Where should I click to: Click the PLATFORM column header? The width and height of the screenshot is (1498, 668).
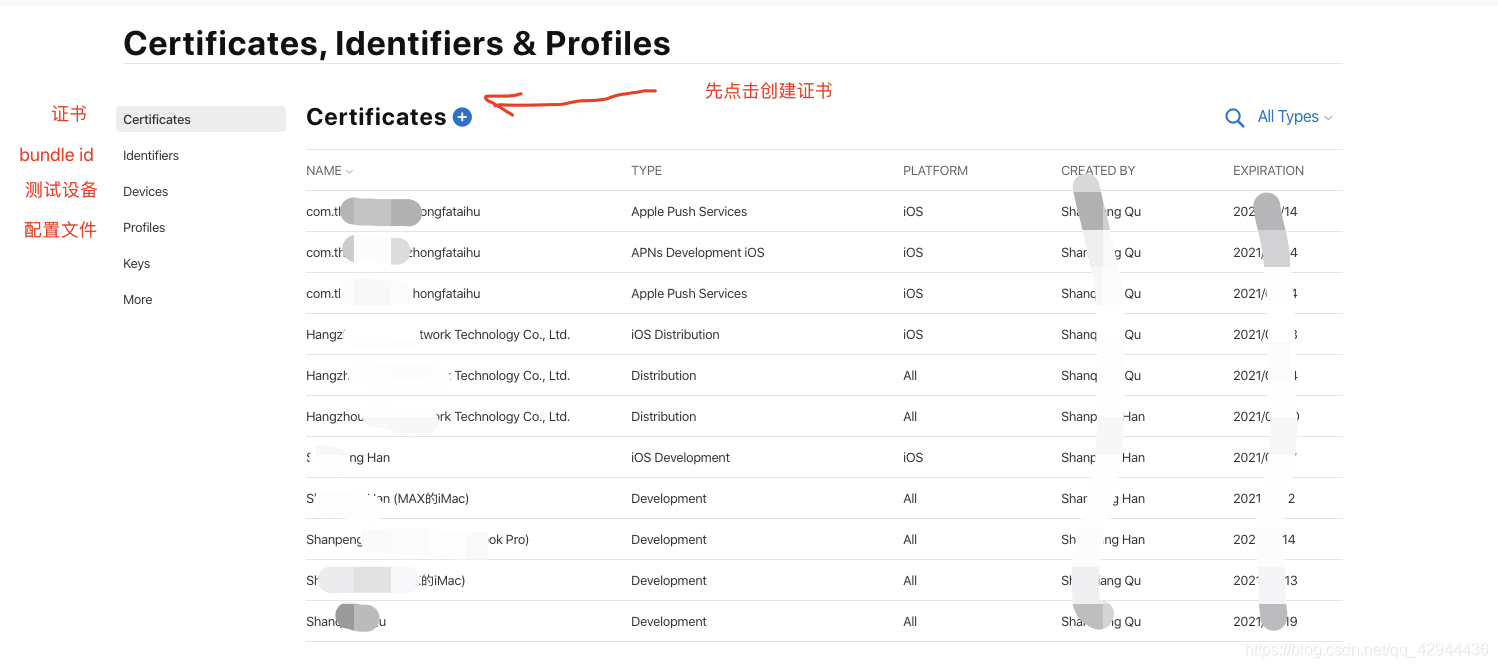[935, 171]
